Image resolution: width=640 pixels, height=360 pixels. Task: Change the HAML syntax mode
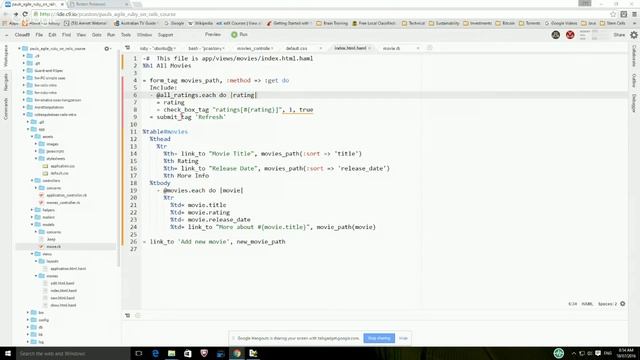[x=587, y=304]
